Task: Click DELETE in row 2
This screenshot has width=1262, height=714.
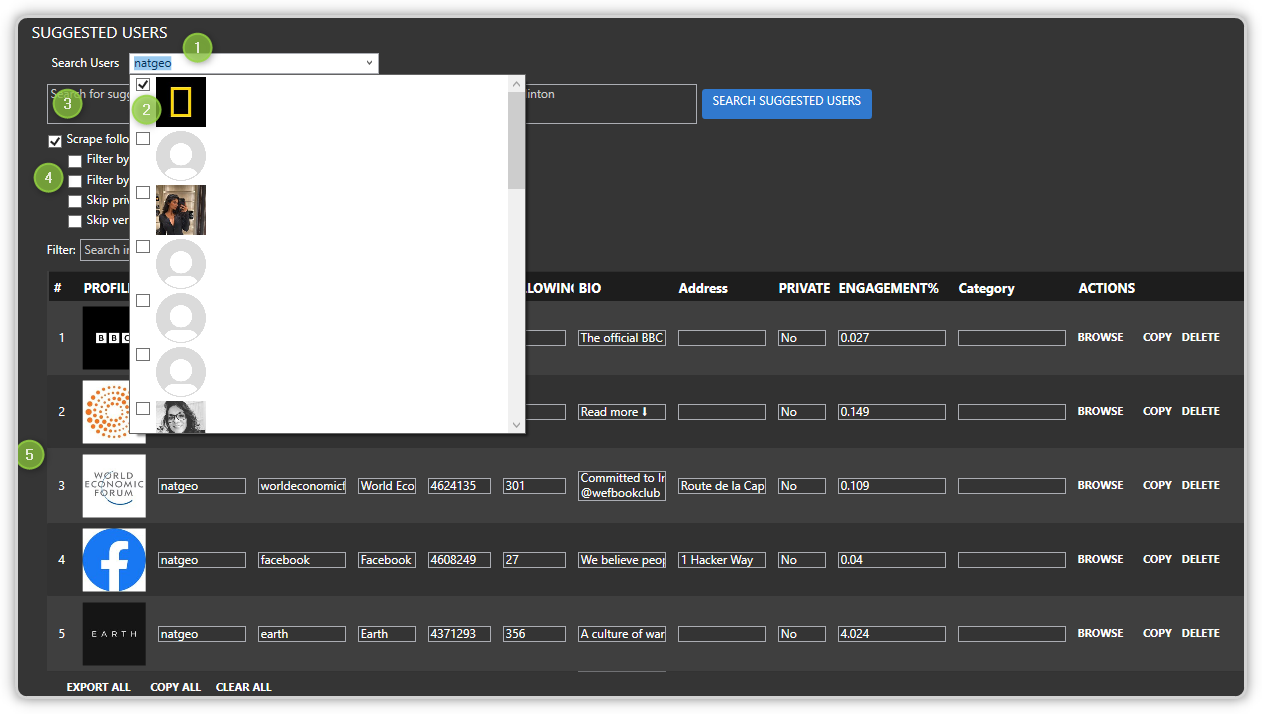Action: click(1200, 412)
